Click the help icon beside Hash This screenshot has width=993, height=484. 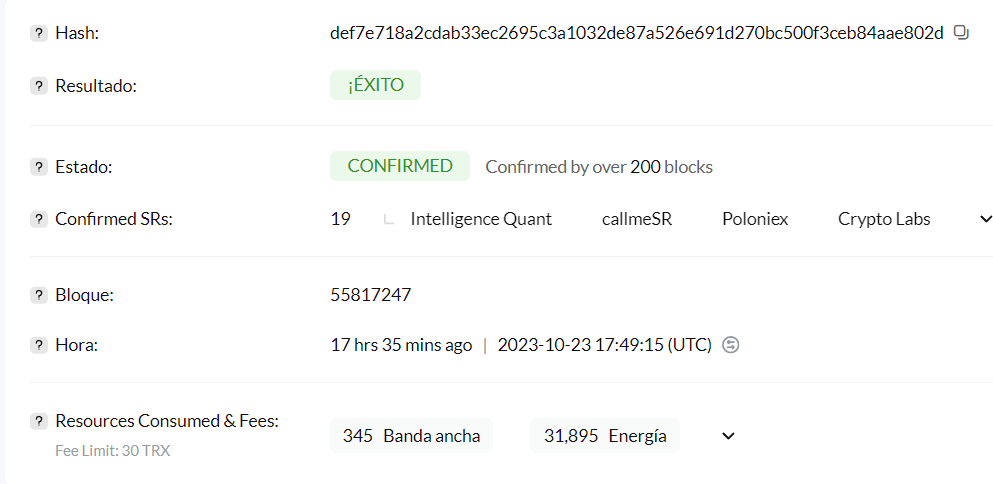[39, 33]
